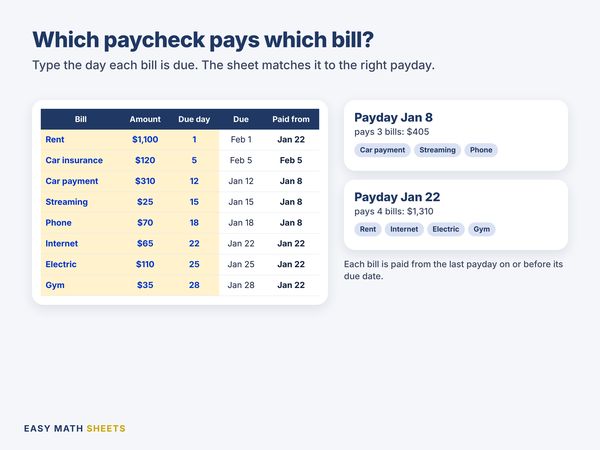Select the Jan 18 due date cell
The width and height of the screenshot is (600, 450).
pyautogui.click(x=241, y=223)
